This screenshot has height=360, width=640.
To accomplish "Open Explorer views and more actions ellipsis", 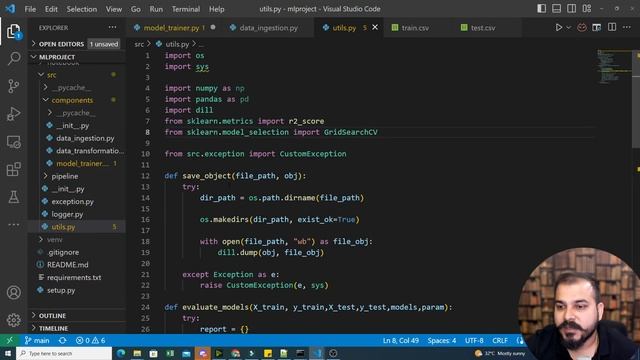I will click(112, 27).
